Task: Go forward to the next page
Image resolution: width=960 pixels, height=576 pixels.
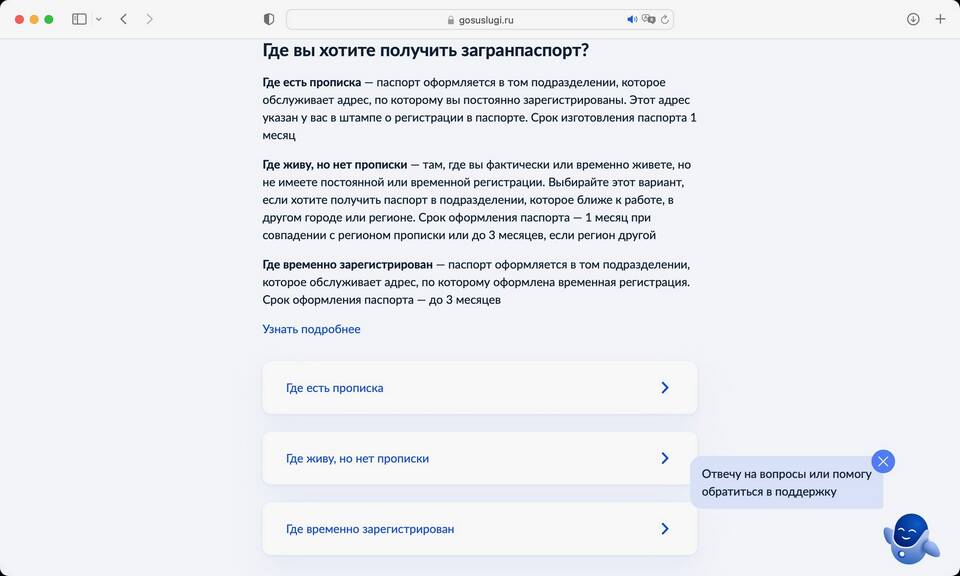Action: (x=150, y=19)
